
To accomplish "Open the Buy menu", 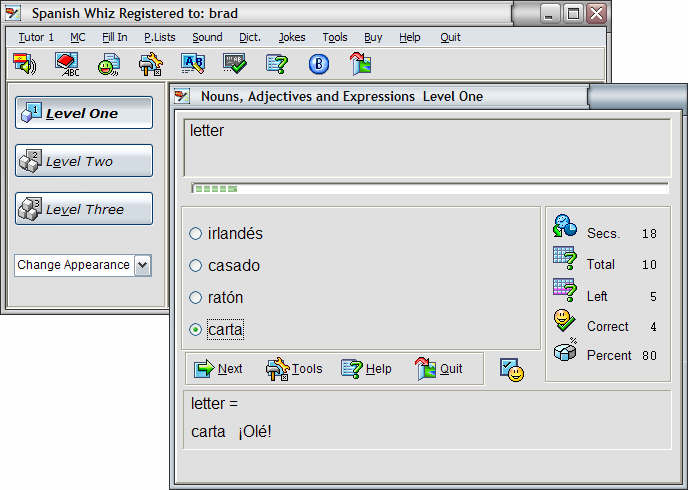I will coord(373,37).
